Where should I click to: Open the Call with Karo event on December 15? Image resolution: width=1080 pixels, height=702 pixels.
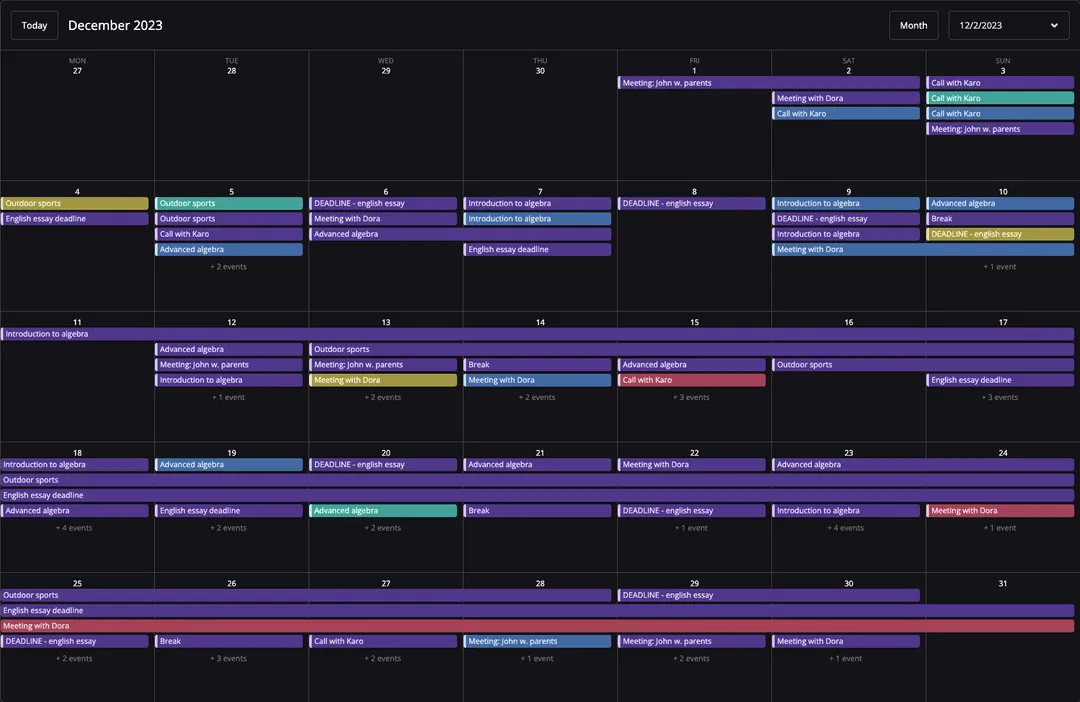[x=691, y=379]
